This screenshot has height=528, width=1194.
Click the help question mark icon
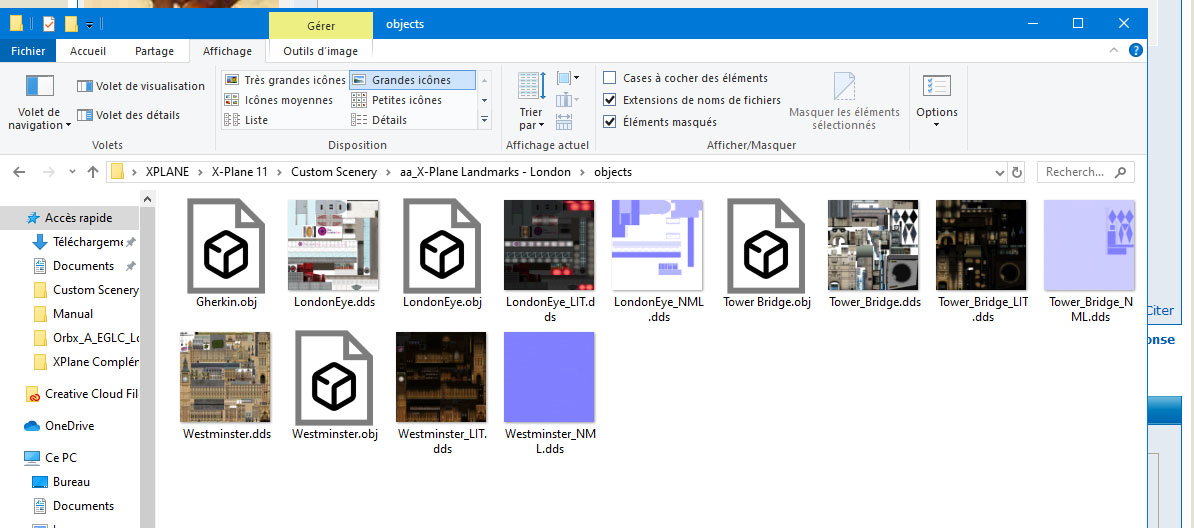point(1135,51)
